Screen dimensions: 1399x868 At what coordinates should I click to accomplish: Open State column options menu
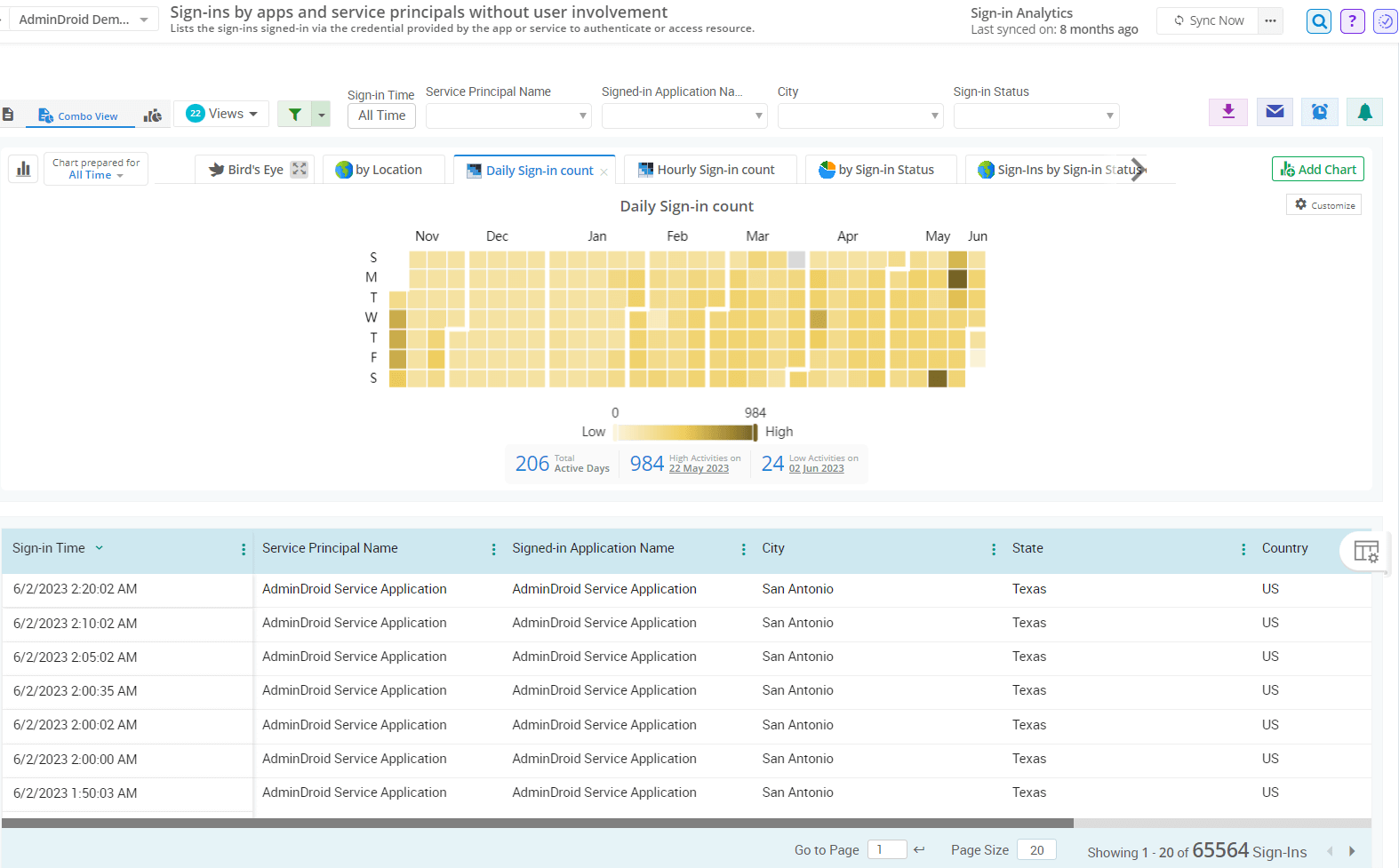pos(1243,549)
